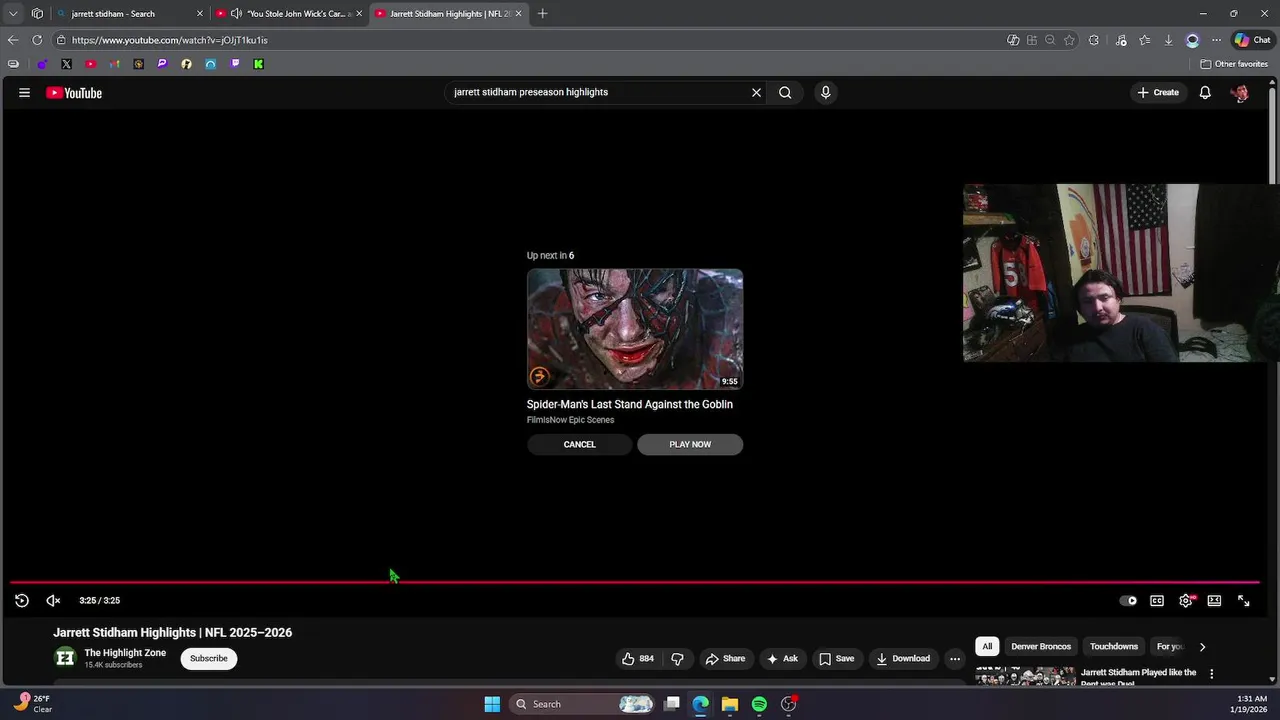Open a new browser tab
Viewport: 1280px width, 720px height.
(543, 14)
